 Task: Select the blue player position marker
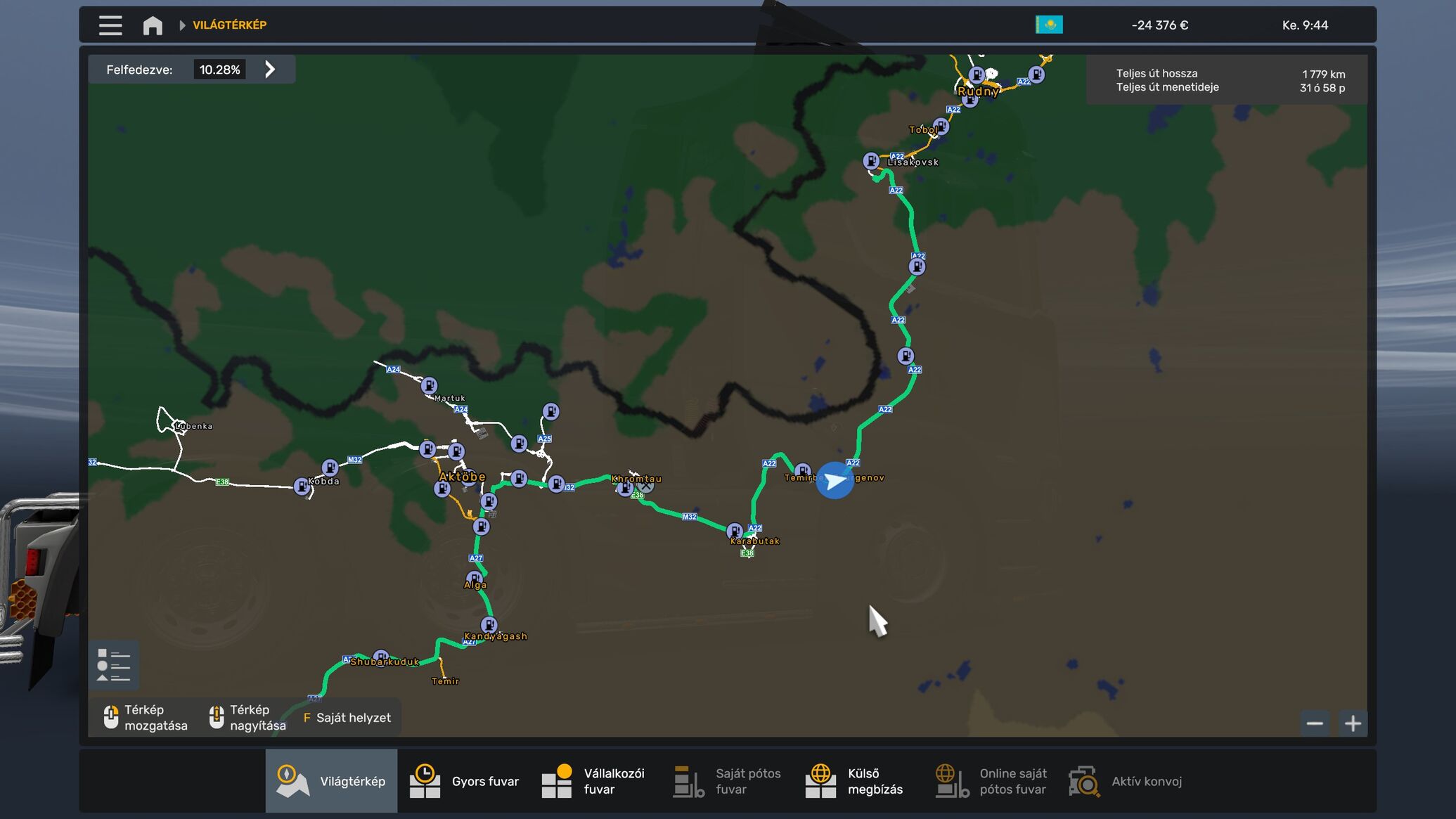835,481
